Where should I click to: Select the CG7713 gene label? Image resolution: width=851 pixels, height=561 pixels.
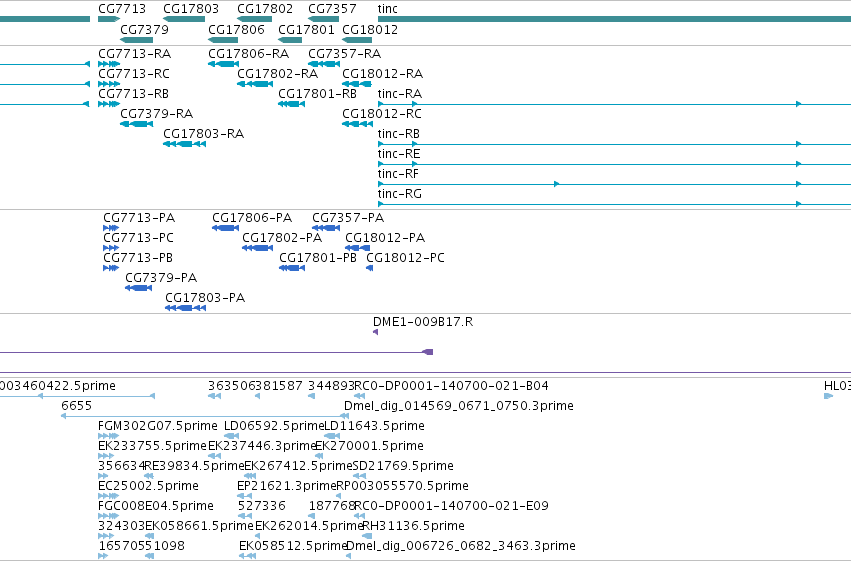click(122, 9)
